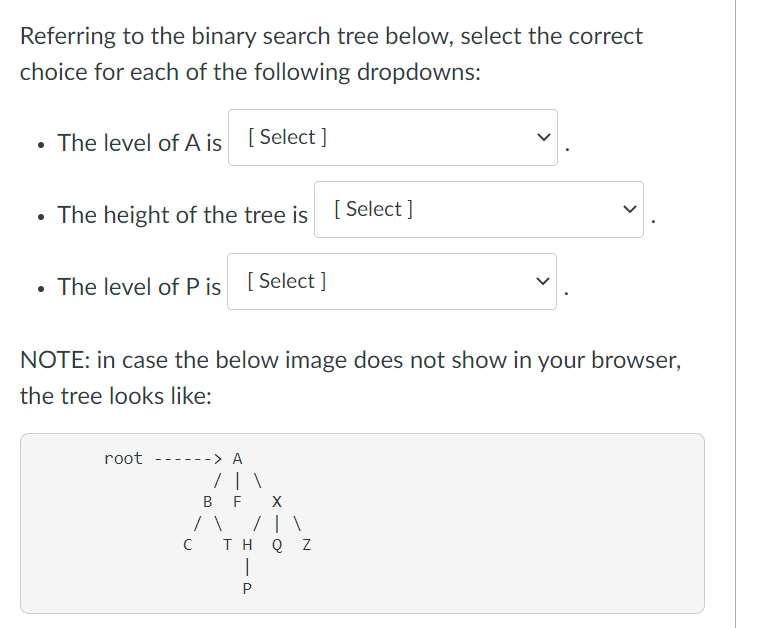772x628 pixels.
Task: Open the "level of A" dropdown
Action: coord(392,138)
